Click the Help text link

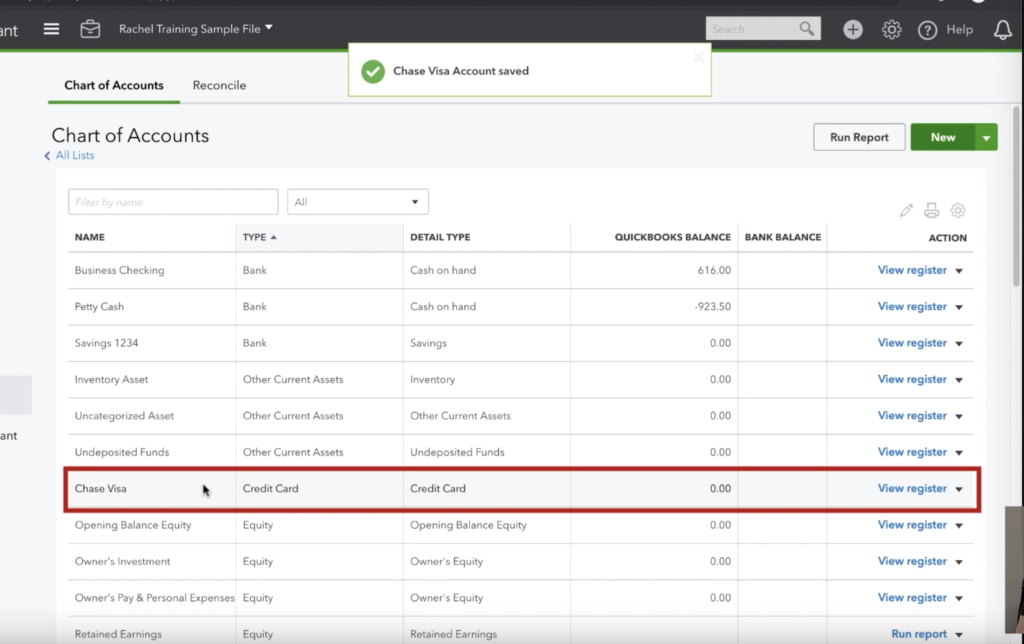(959, 29)
